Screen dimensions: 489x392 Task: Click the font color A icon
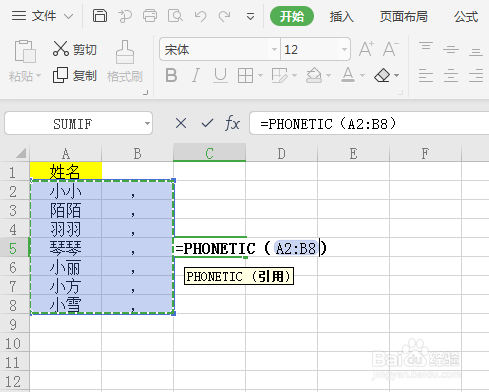tap(348, 75)
